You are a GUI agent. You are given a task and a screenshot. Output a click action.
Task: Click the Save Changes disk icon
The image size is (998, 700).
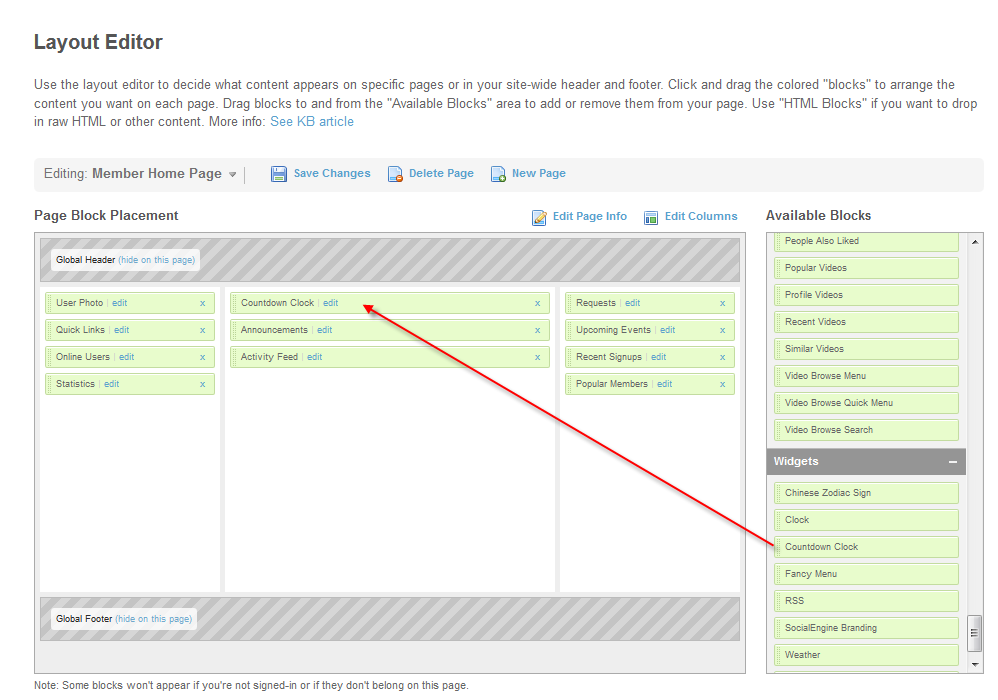[279, 174]
